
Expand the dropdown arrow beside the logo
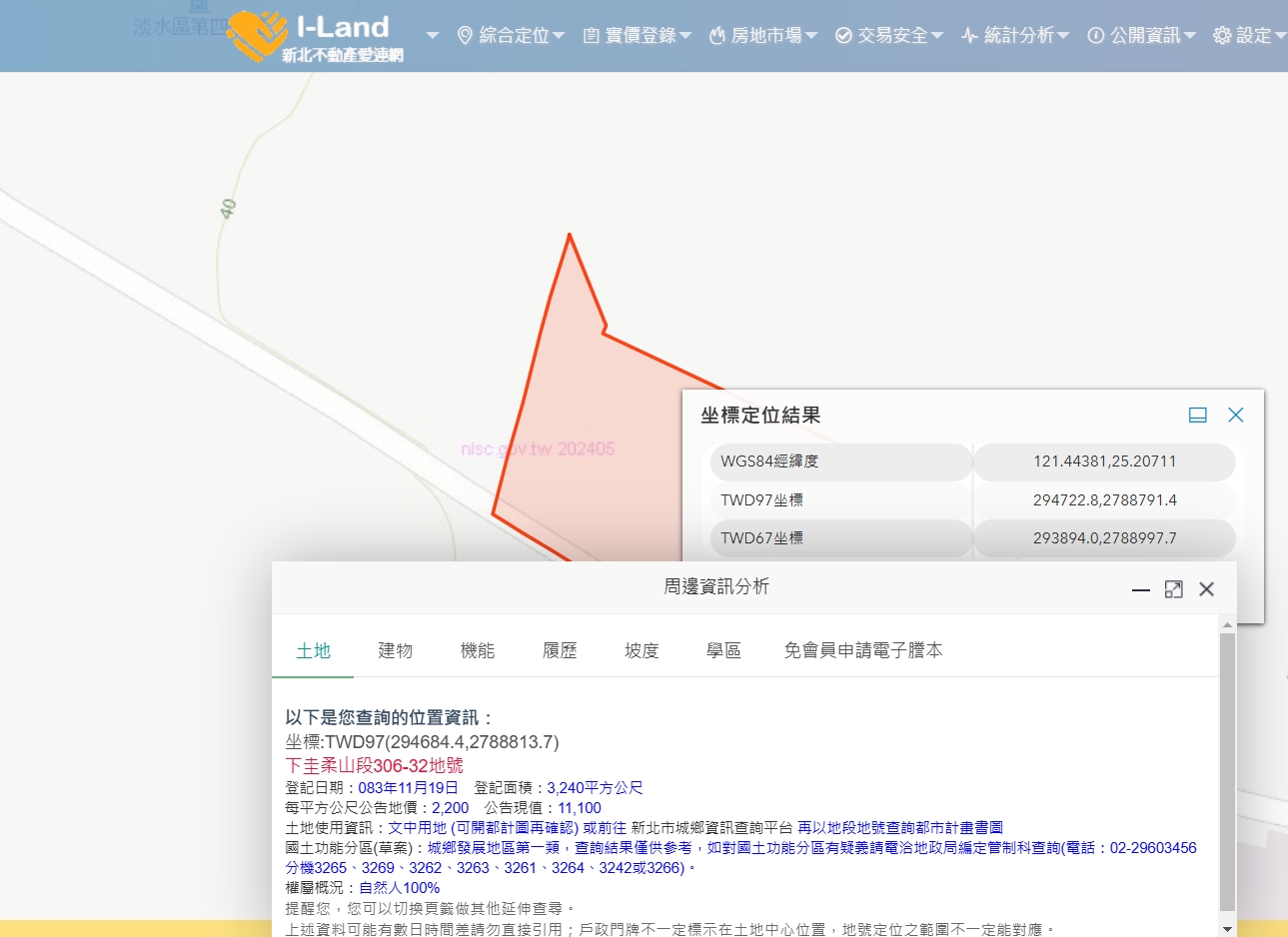coord(432,36)
